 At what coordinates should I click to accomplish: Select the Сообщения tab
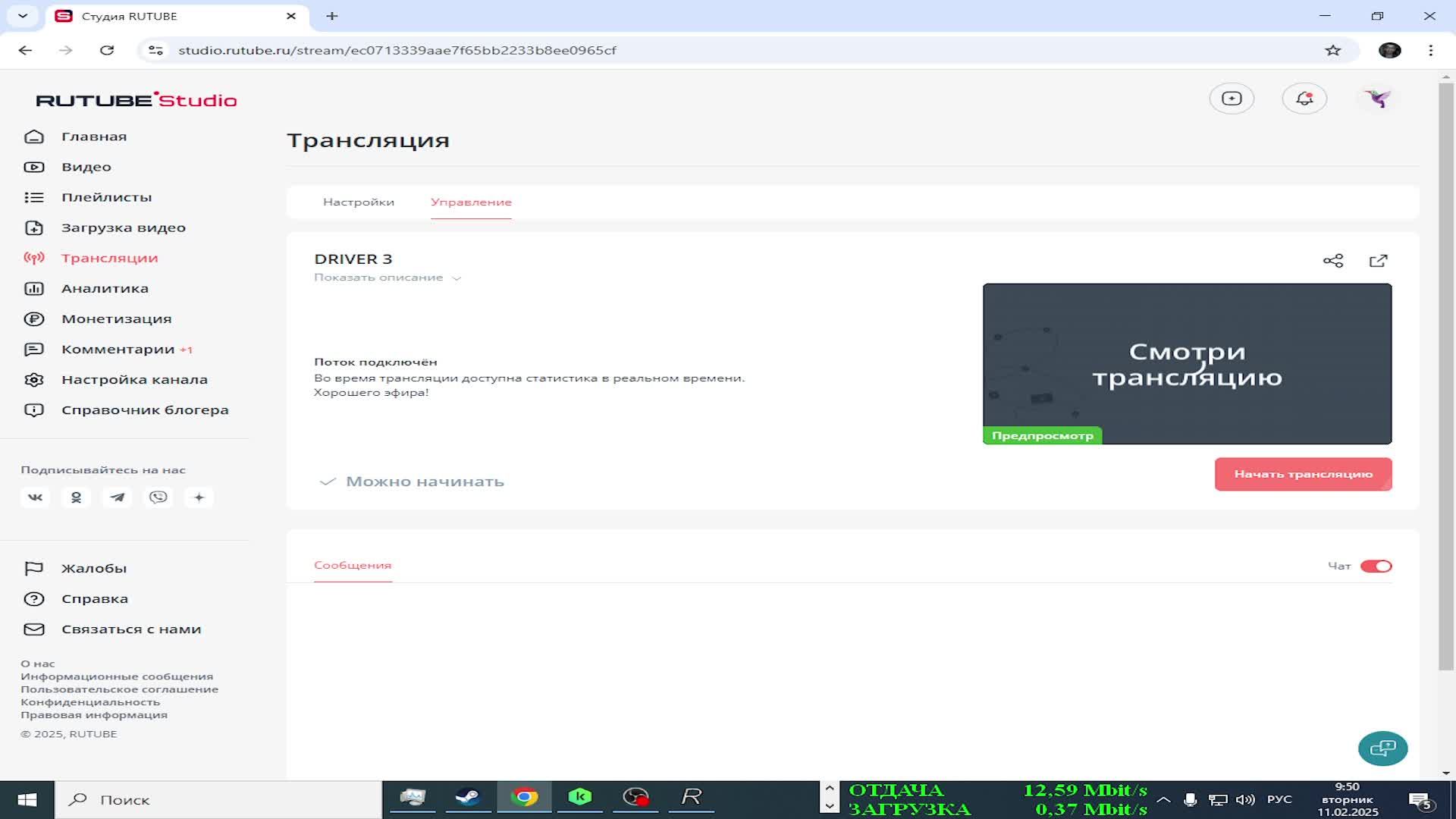click(x=353, y=566)
